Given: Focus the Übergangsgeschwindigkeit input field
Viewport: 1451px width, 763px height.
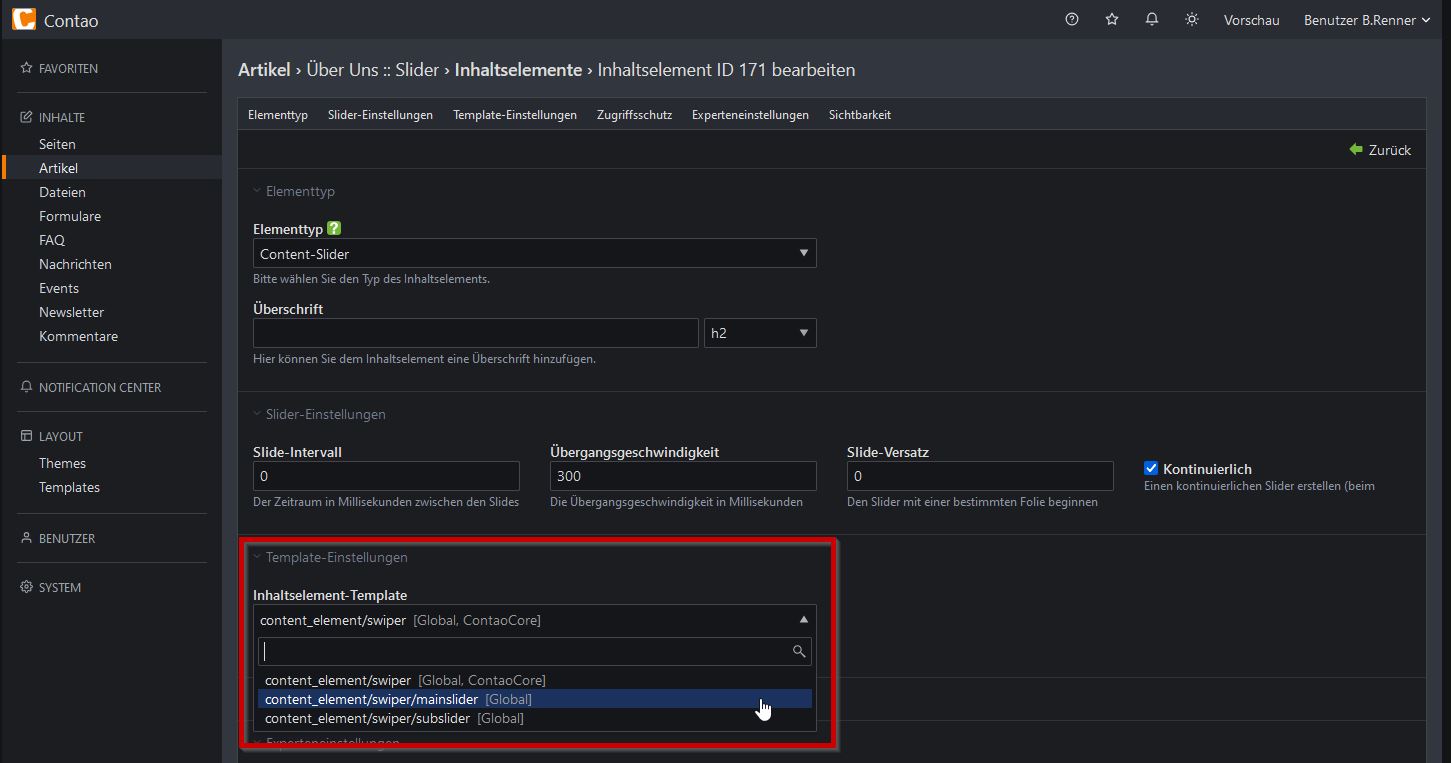Looking at the screenshot, I should tap(683, 476).
